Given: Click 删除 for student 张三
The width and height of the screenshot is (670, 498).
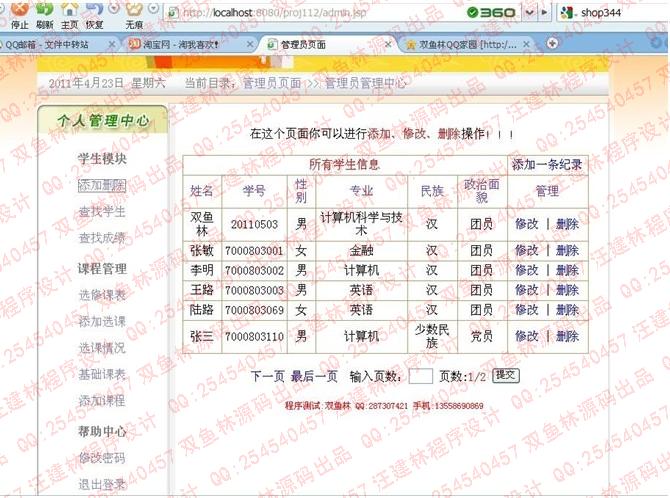Looking at the screenshot, I should 567,336.
